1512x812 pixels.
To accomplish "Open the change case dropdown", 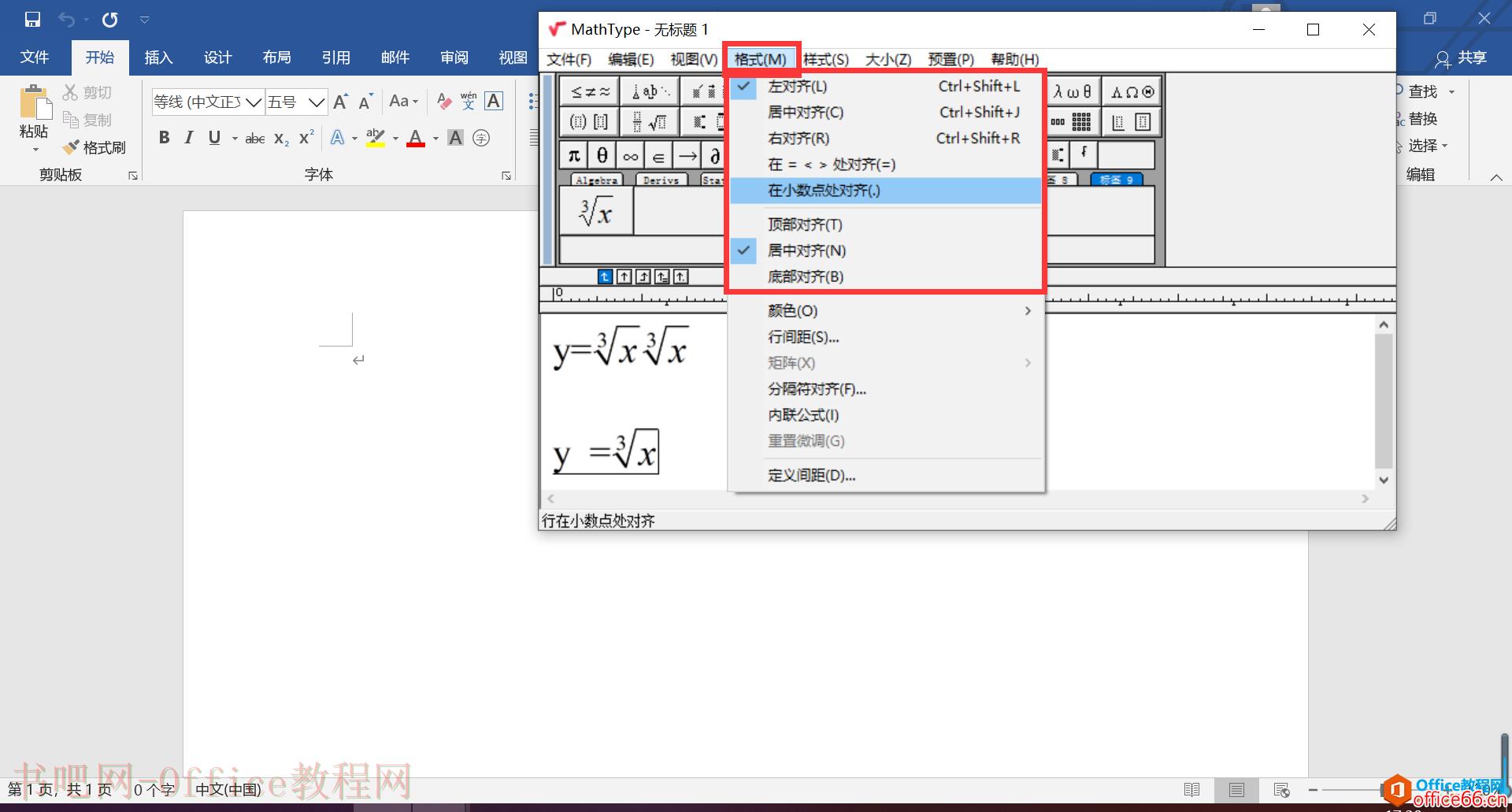I will tap(403, 101).
